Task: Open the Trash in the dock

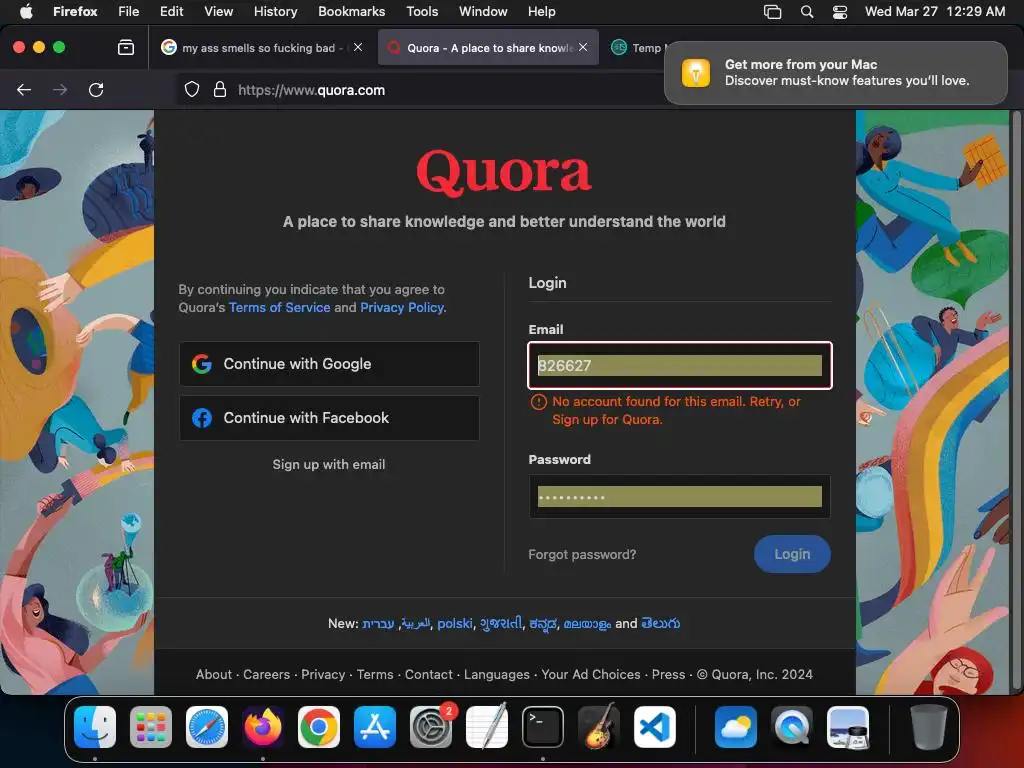Action: pyautogui.click(x=928, y=727)
